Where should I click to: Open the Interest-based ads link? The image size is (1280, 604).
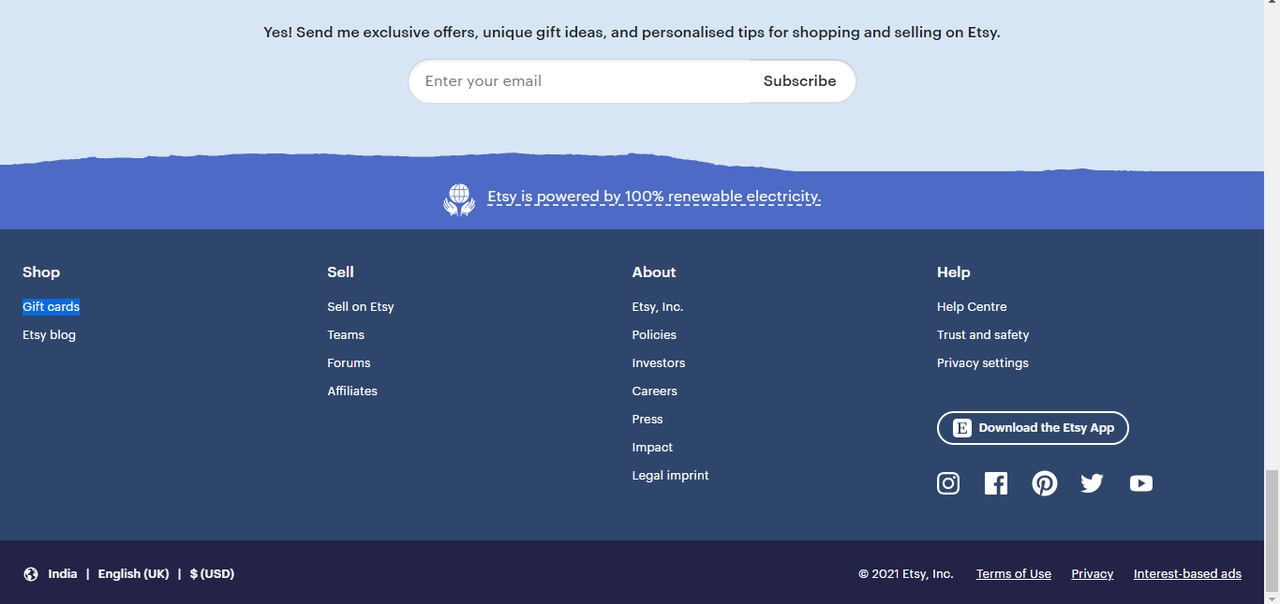(x=1187, y=574)
